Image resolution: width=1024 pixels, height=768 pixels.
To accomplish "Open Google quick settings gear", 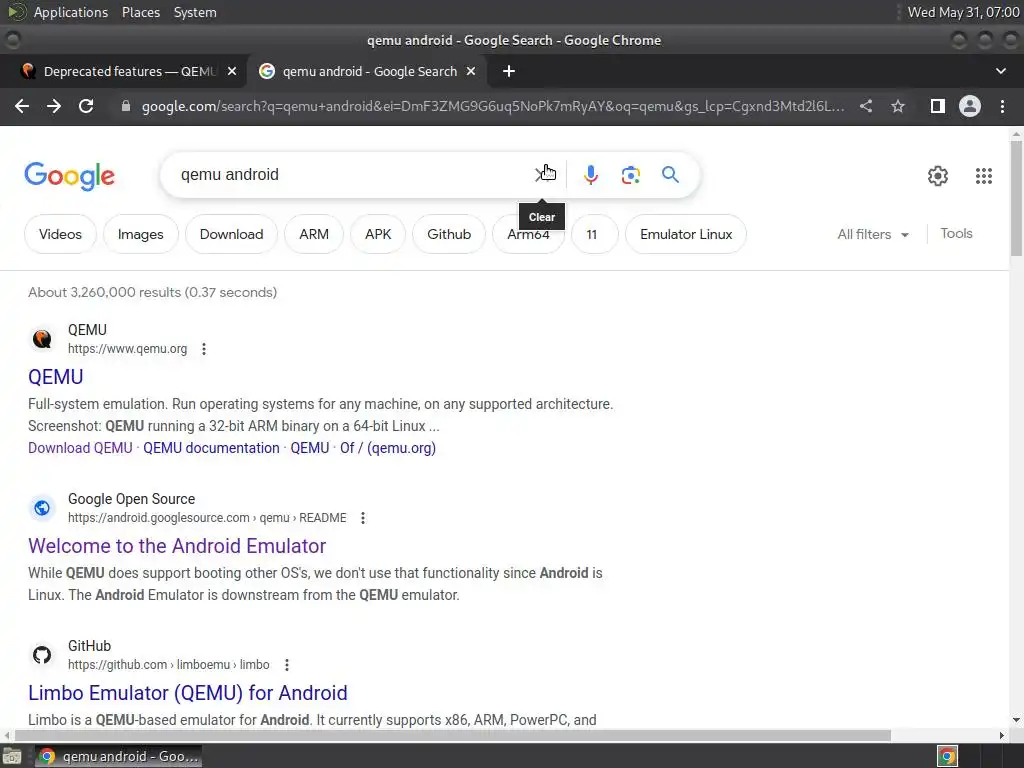I will pyautogui.click(x=938, y=176).
